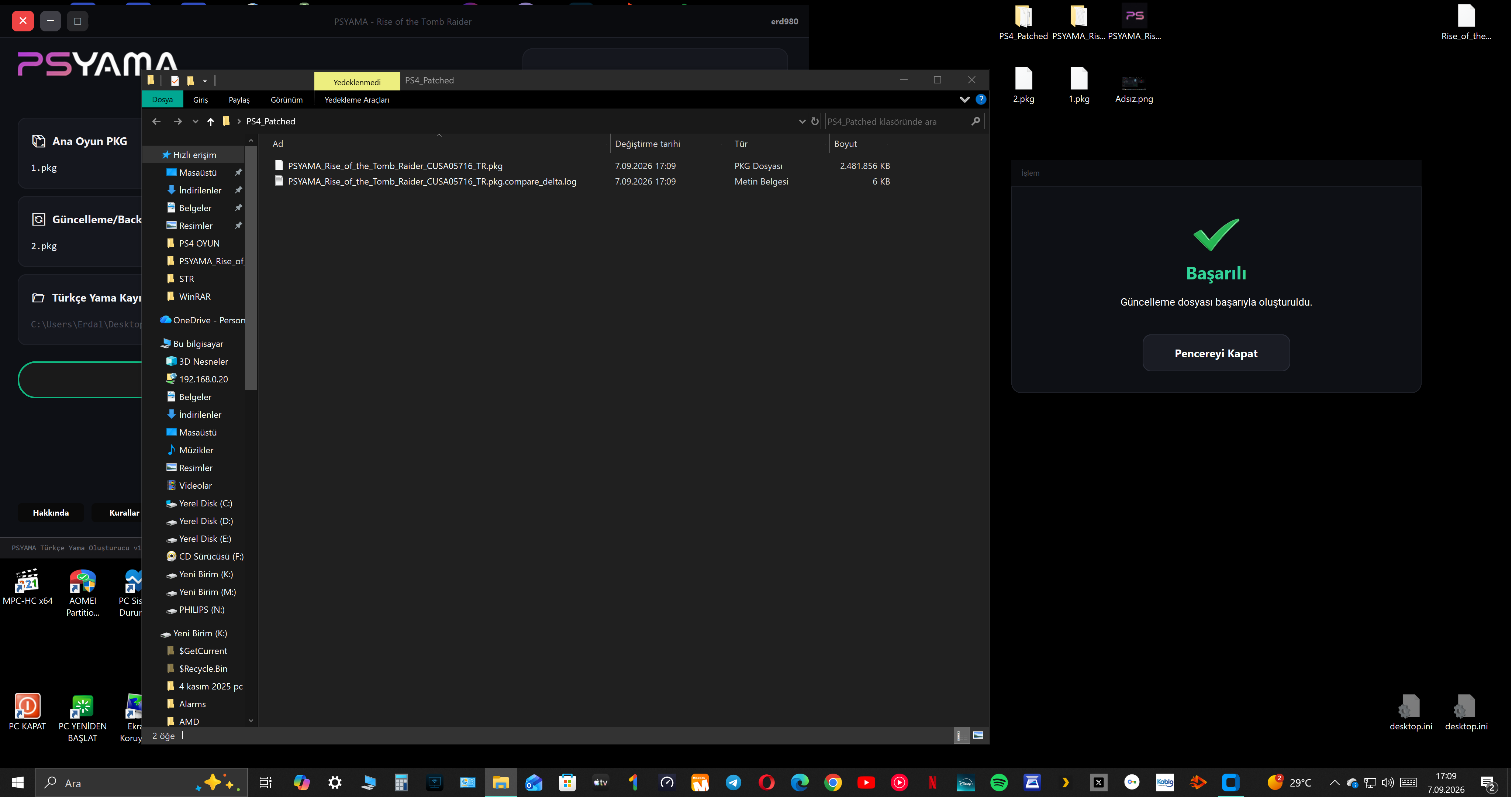
Task: Sort files by Boyut column
Action: coord(862,143)
